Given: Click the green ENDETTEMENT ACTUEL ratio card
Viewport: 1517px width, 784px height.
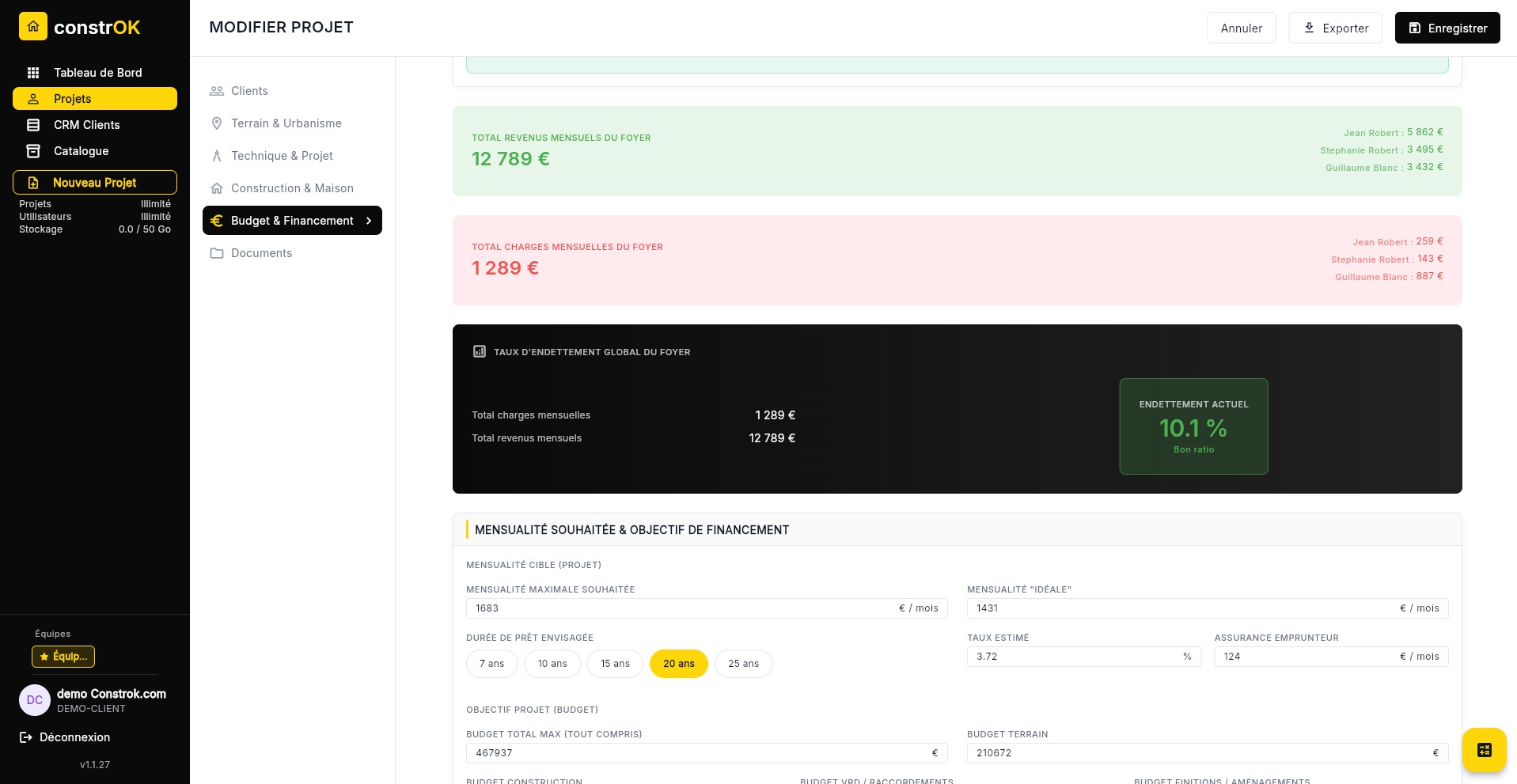Looking at the screenshot, I should pyautogui.click(x=1193, y=426).
